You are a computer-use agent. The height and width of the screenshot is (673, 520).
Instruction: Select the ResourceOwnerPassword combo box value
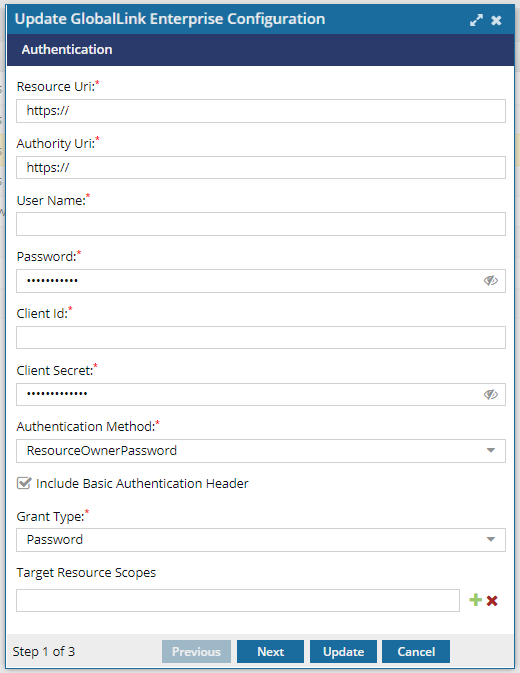point(261,451)
